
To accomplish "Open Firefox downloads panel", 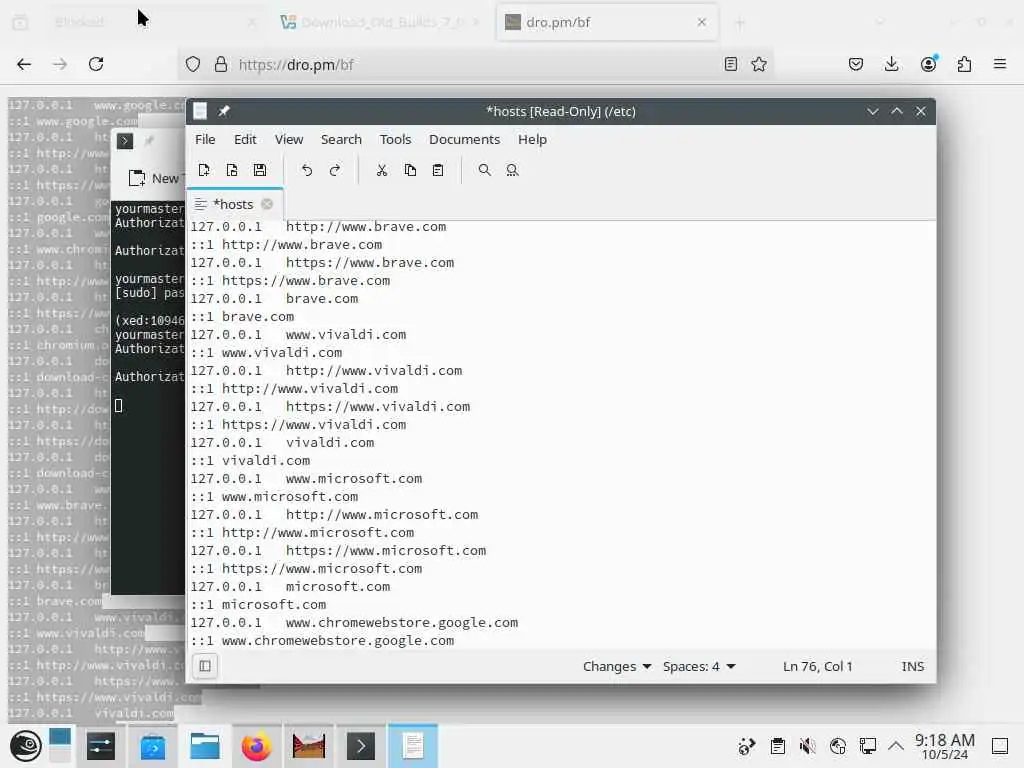I will tap(891, 64).
